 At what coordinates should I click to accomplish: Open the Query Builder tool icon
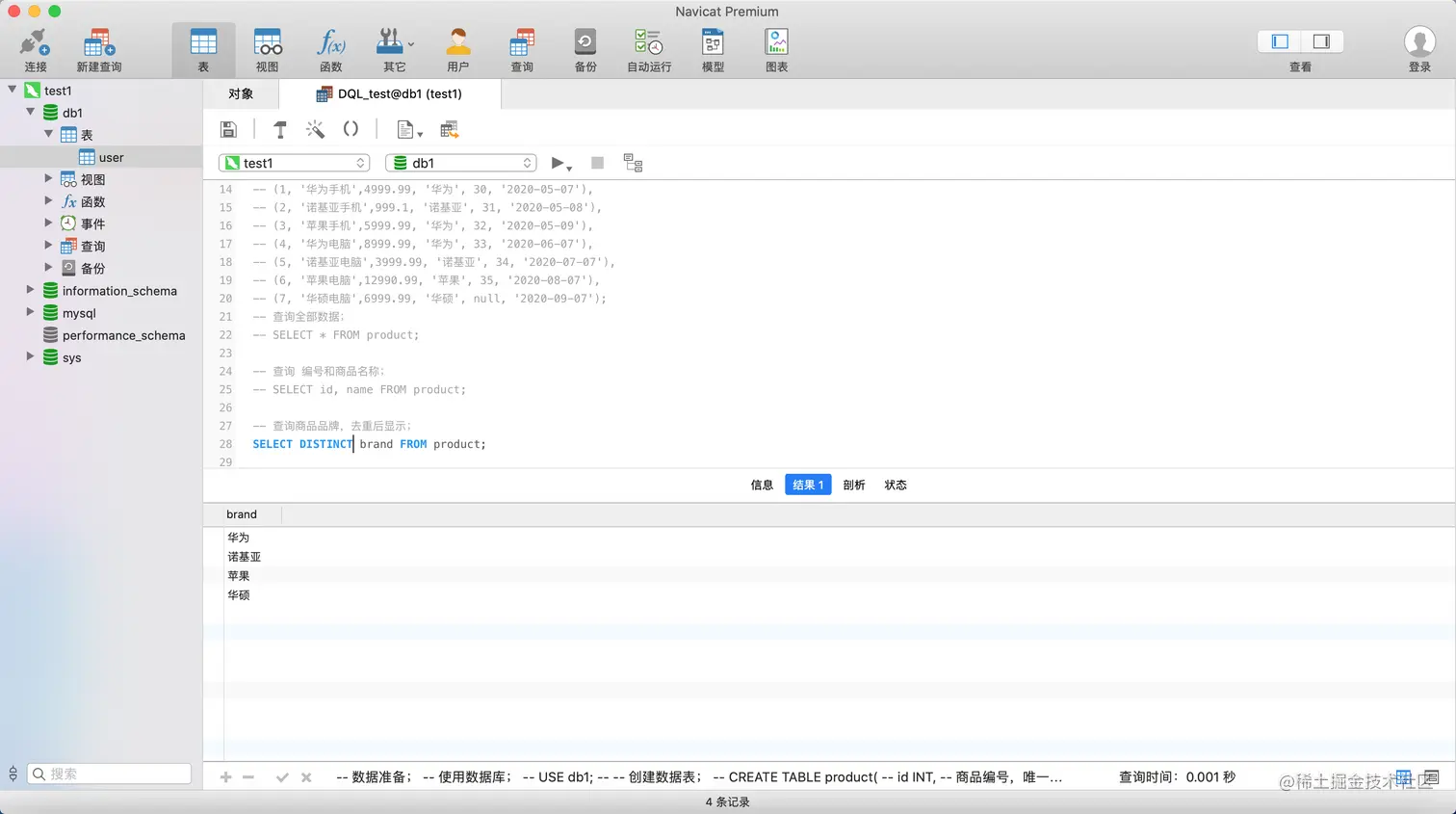280,129
